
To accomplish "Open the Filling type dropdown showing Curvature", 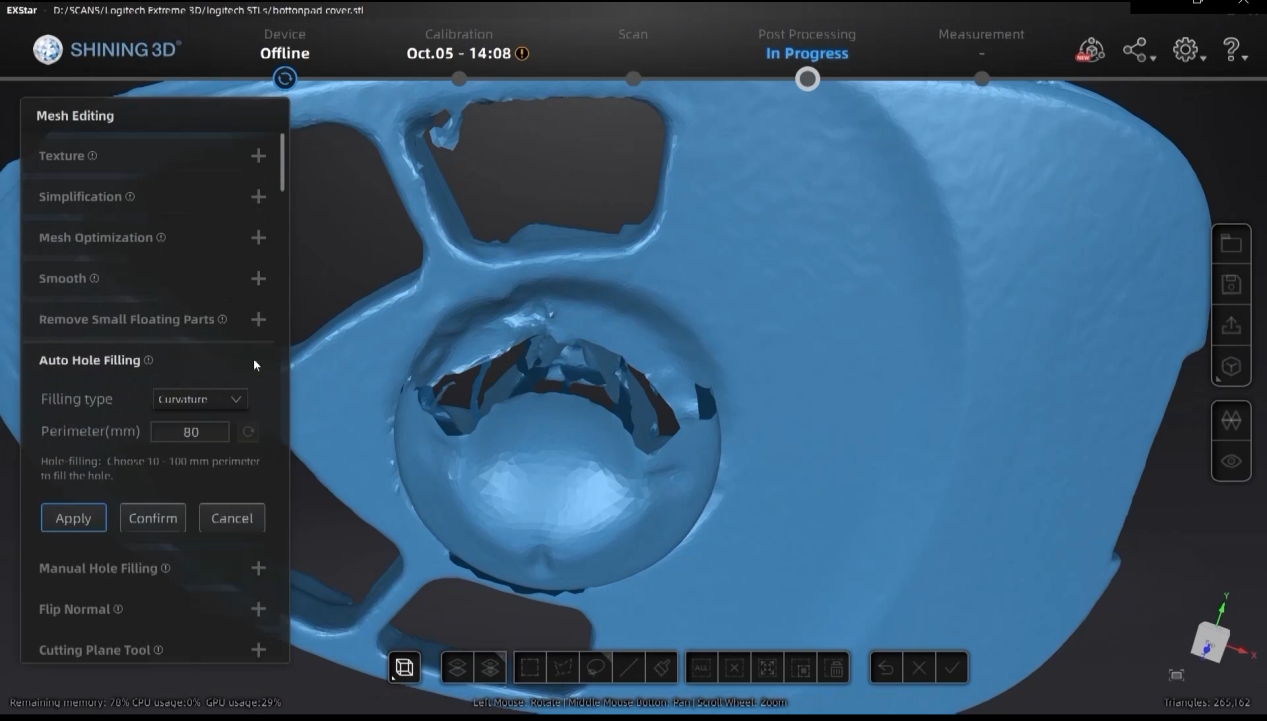I will point(199,399).
